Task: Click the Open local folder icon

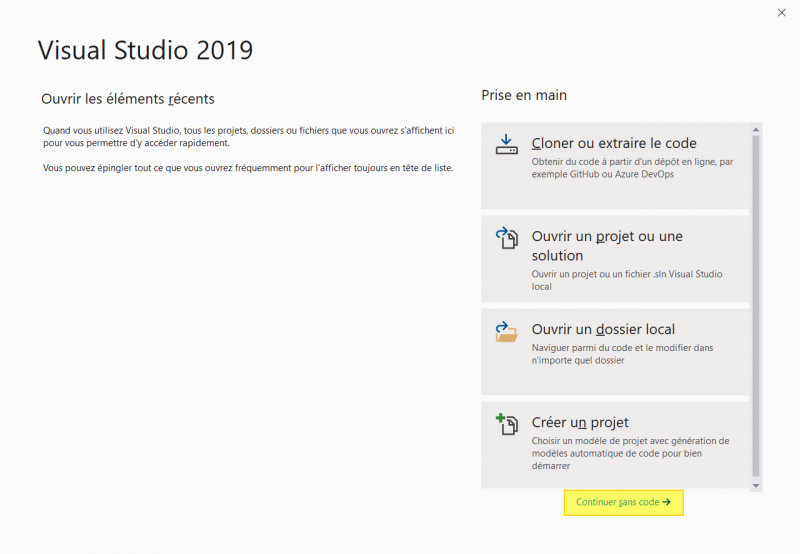Action: point(507,332)
